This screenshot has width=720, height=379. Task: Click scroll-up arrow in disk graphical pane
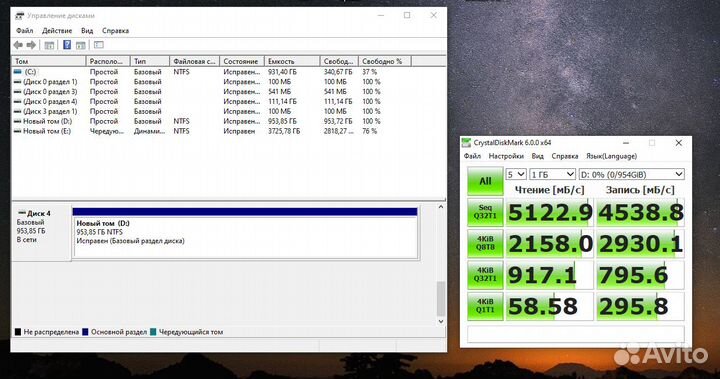441,207
